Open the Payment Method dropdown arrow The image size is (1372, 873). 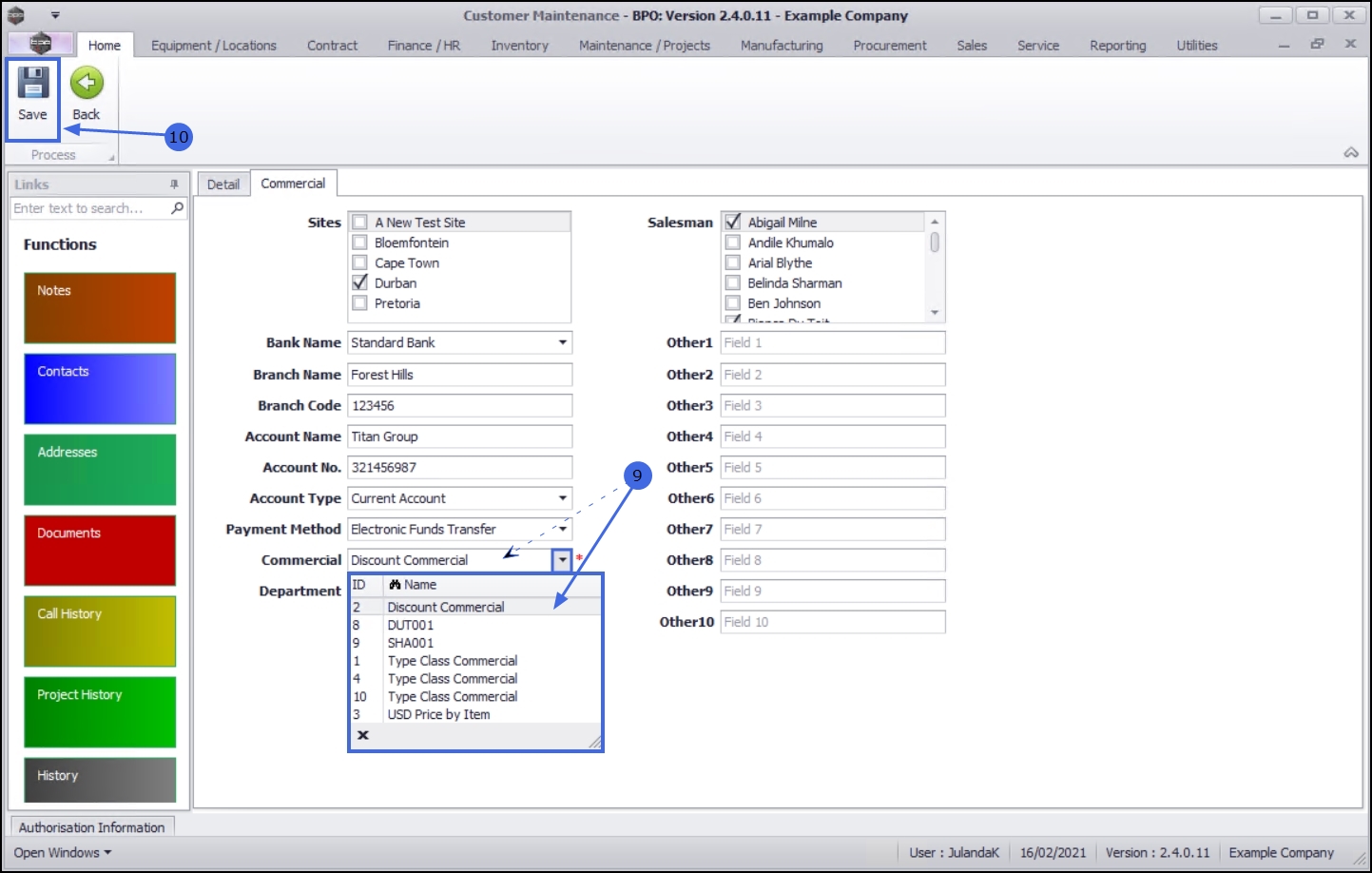(562, 529)
